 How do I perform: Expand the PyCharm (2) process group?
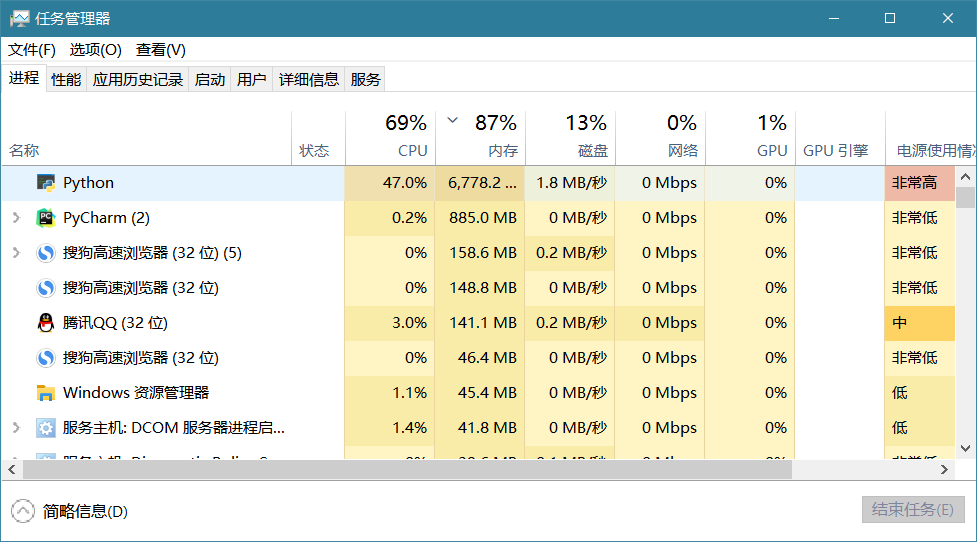(x=17, y=217)
